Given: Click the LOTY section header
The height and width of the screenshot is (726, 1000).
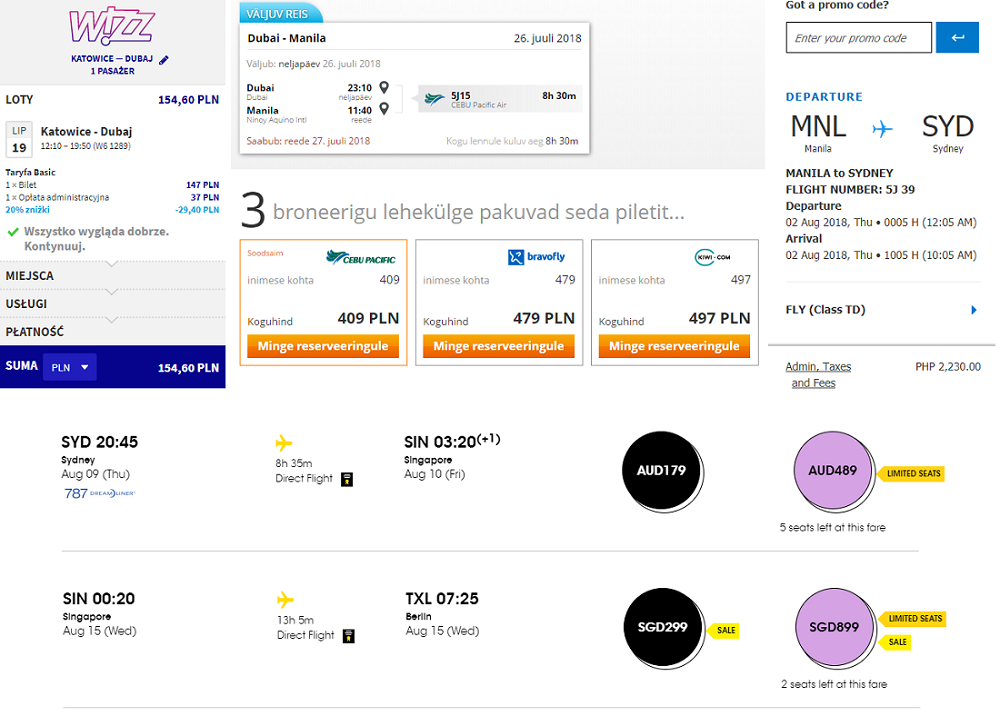Looking at the screenshot, I should [112, 100].
